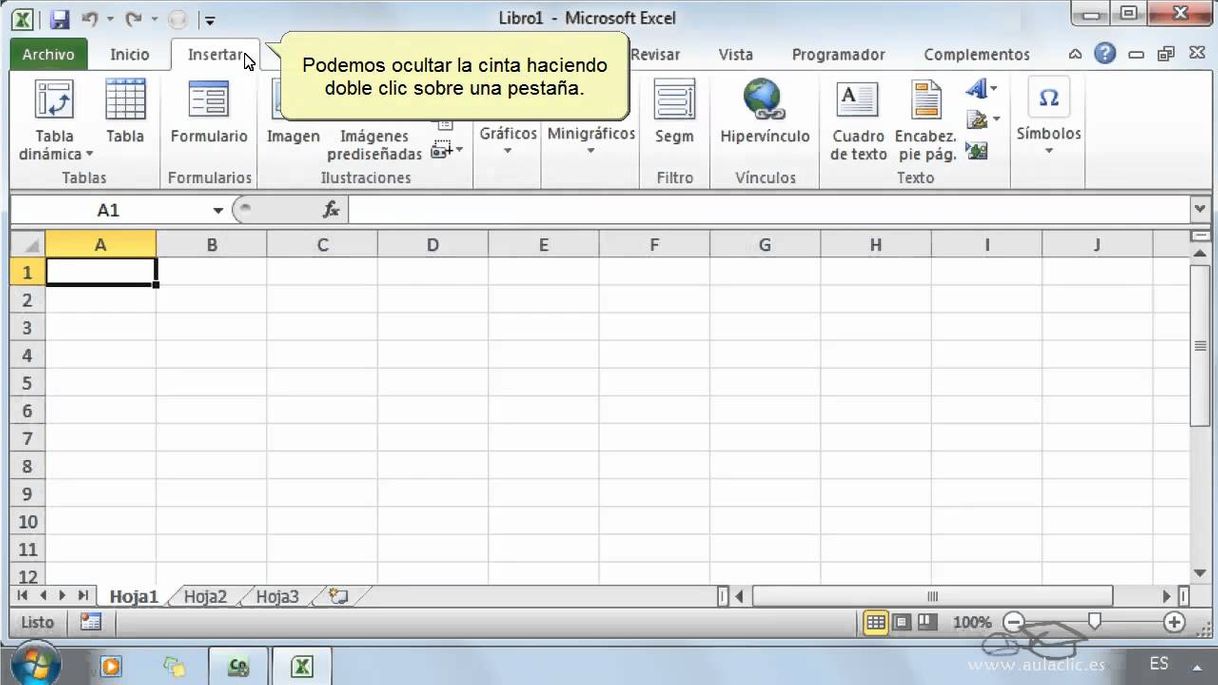1218x685 pixels.
Task: Toggle Normal view in status bar
Action: pos(874,621)
